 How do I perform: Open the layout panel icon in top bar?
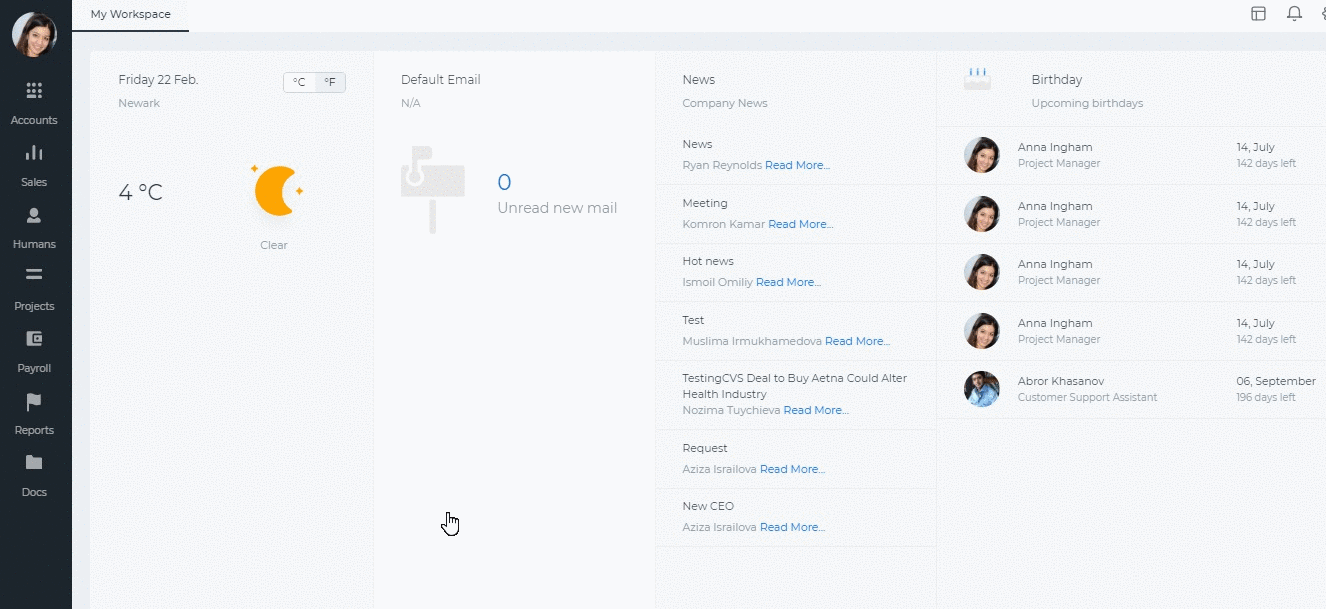1259,14
